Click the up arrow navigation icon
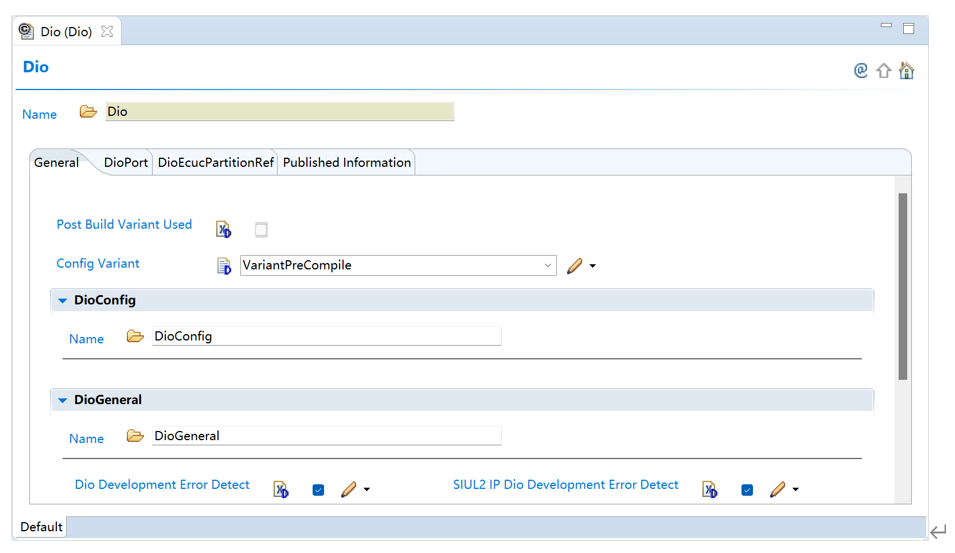955x553 pixels. [x=884, y=71]
